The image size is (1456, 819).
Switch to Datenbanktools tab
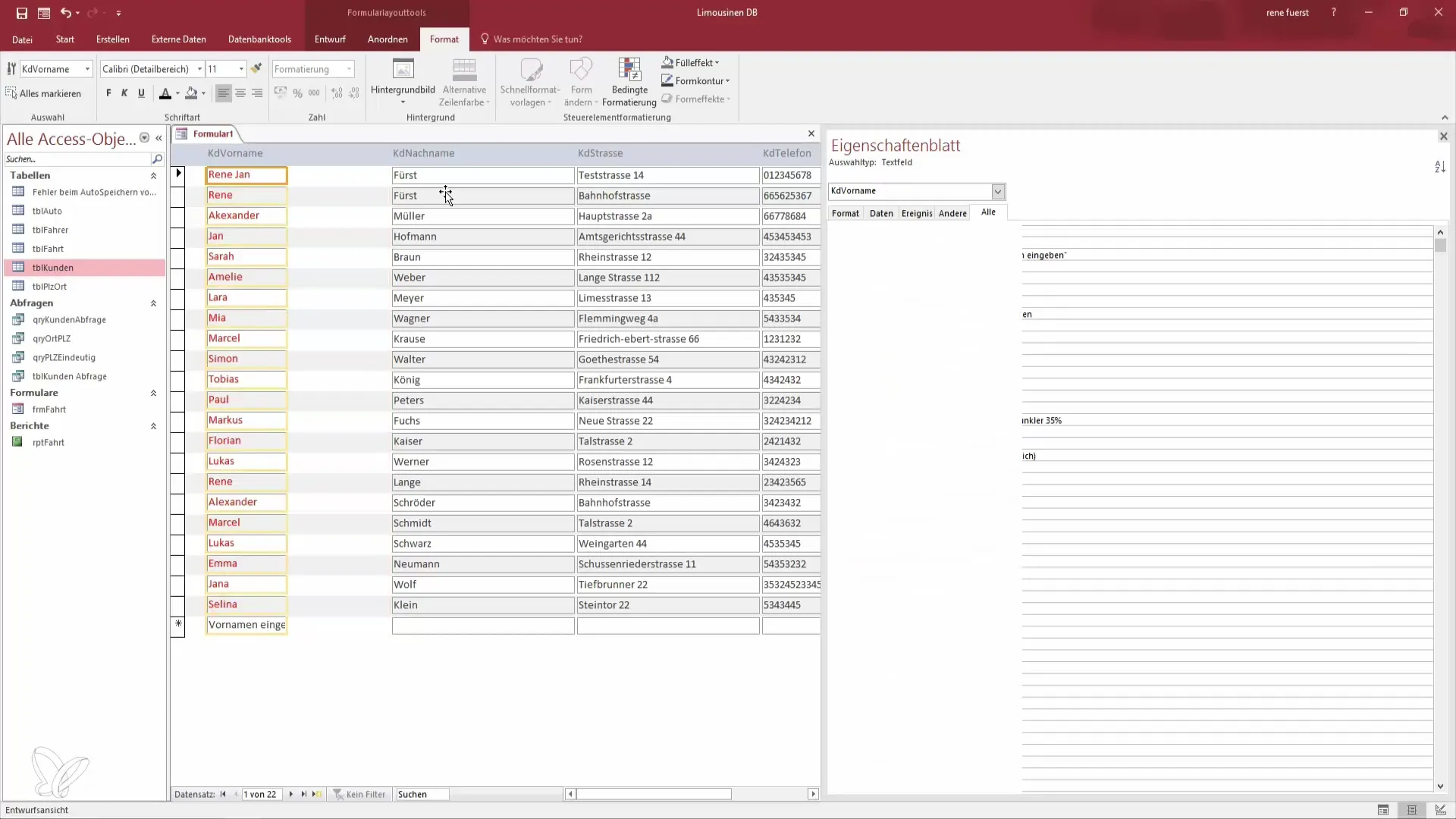[x=259, y=39]
